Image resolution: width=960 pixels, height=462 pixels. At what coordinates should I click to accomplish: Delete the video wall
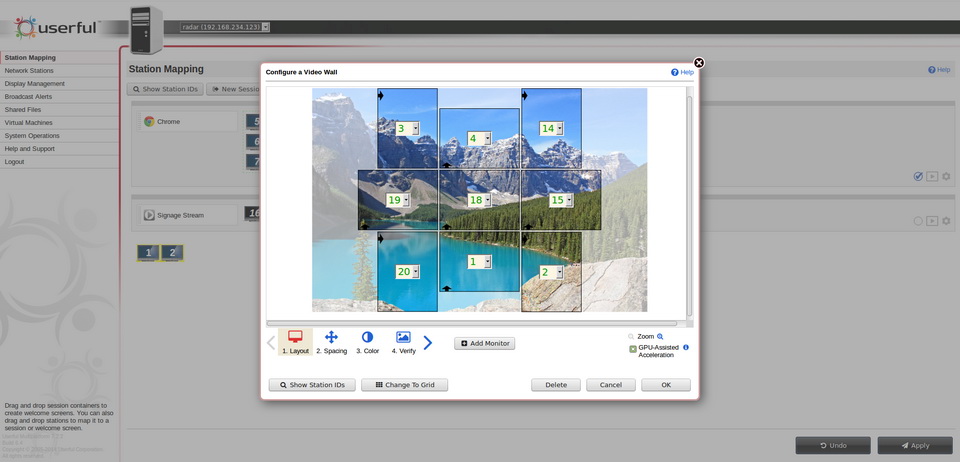pos(556,385)
